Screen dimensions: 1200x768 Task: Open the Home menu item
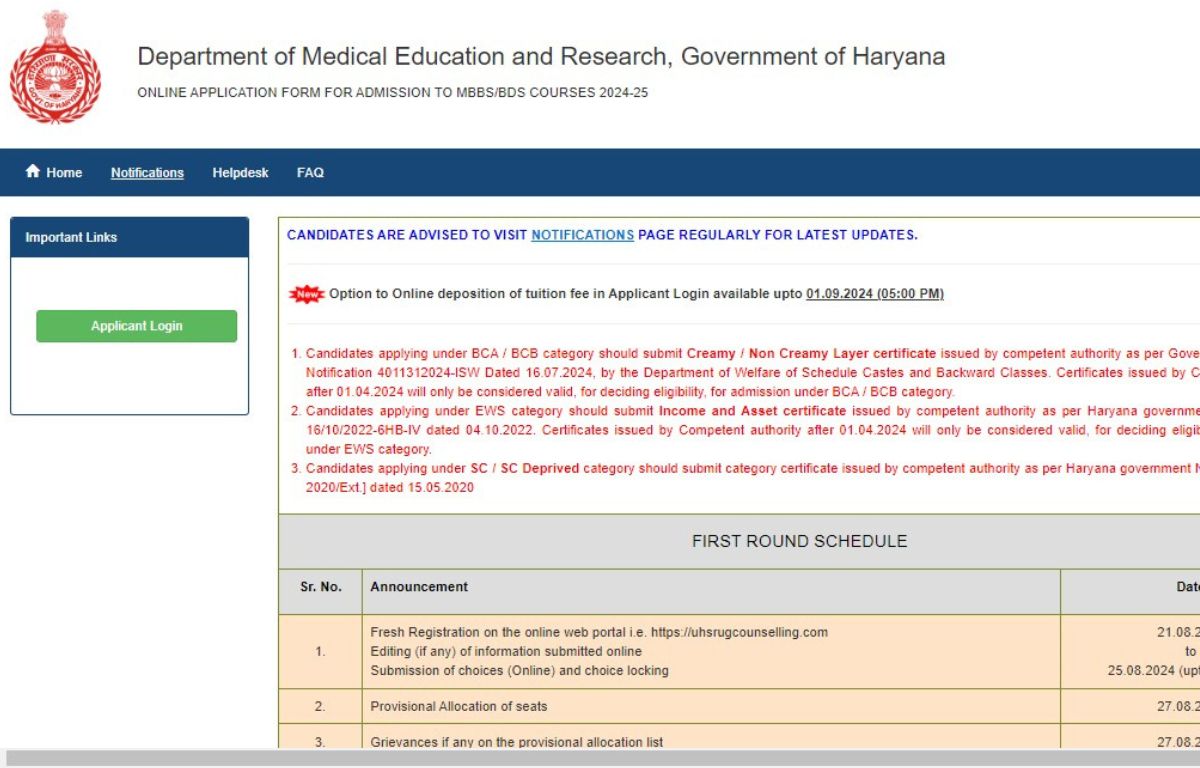click(54, 172)
